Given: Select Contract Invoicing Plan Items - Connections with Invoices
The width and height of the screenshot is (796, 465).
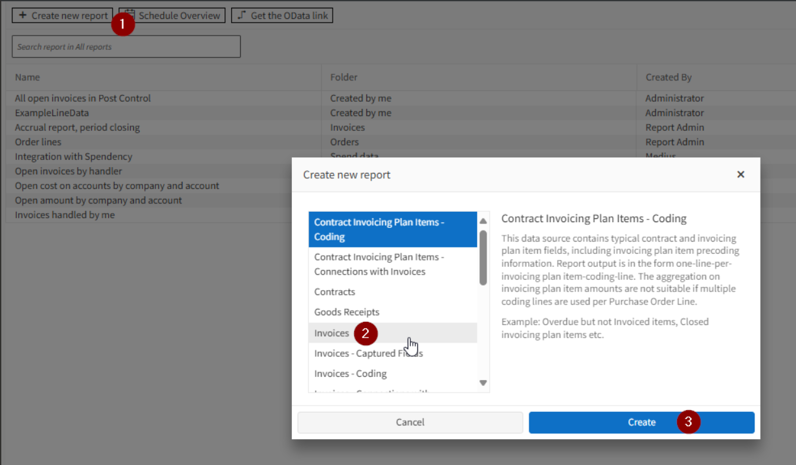Looking at the screenshot, I should [392, 264].
